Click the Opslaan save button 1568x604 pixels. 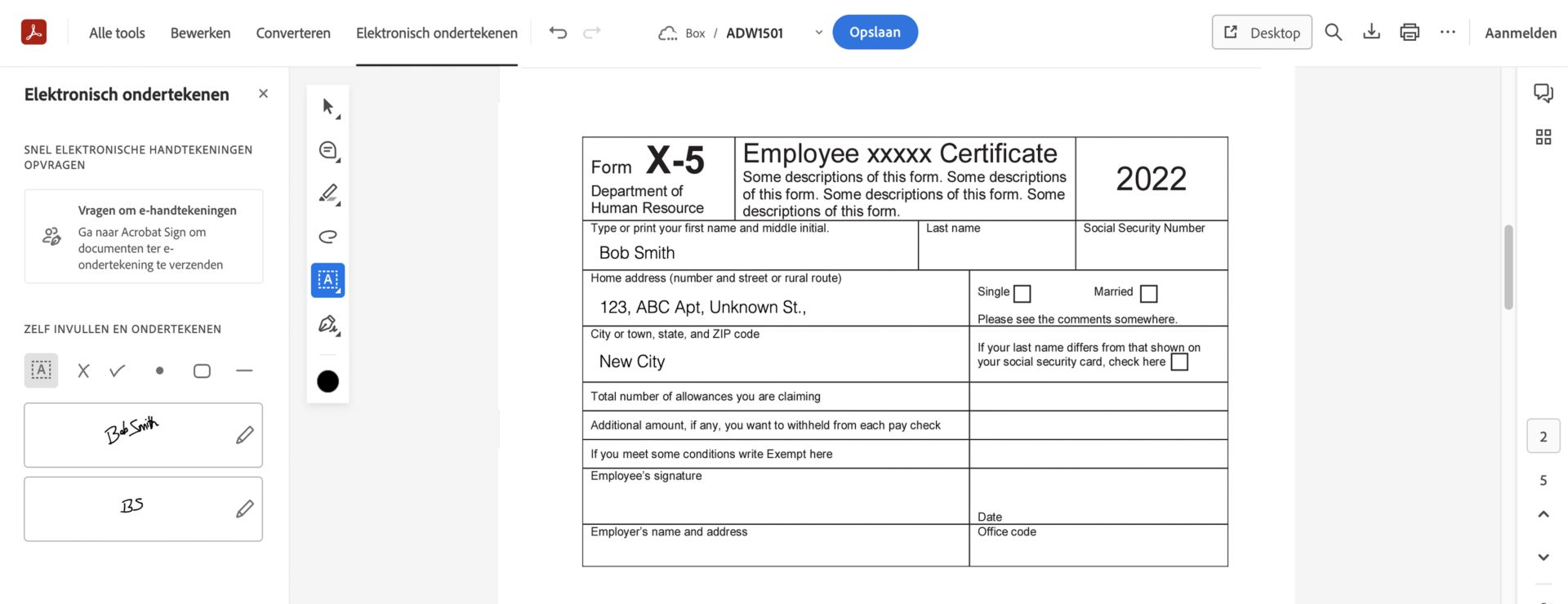tap(875, 33)
